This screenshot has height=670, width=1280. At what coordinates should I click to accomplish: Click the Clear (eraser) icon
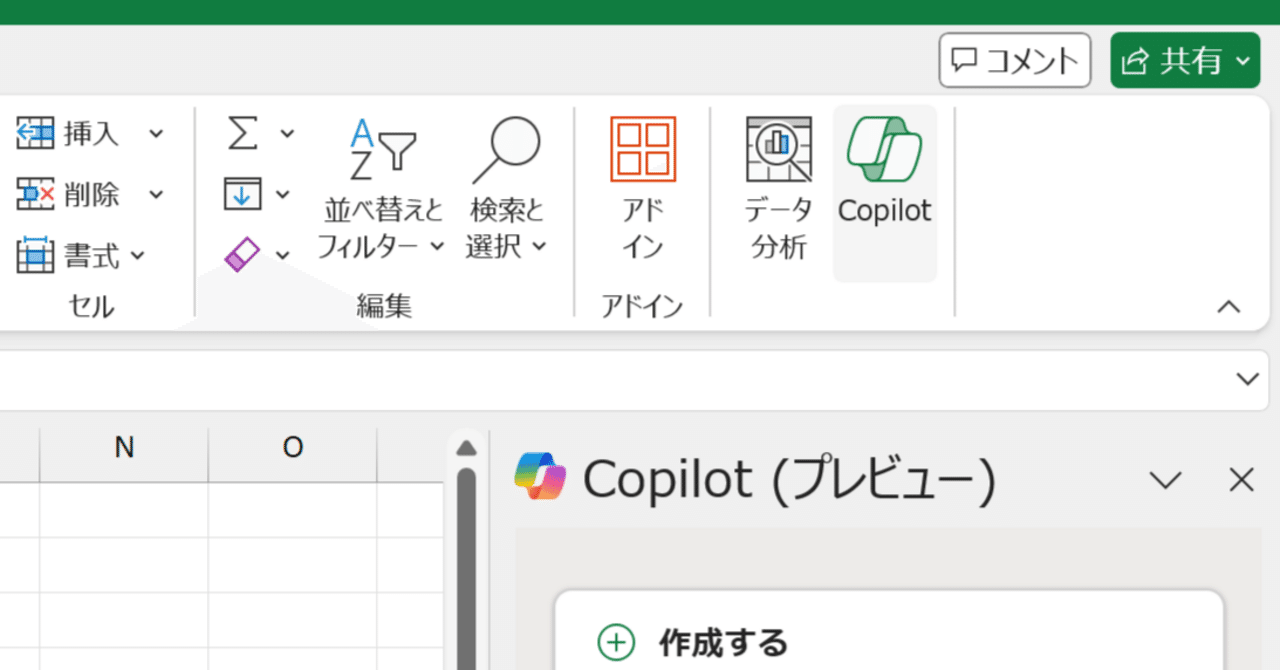(243, 254)
